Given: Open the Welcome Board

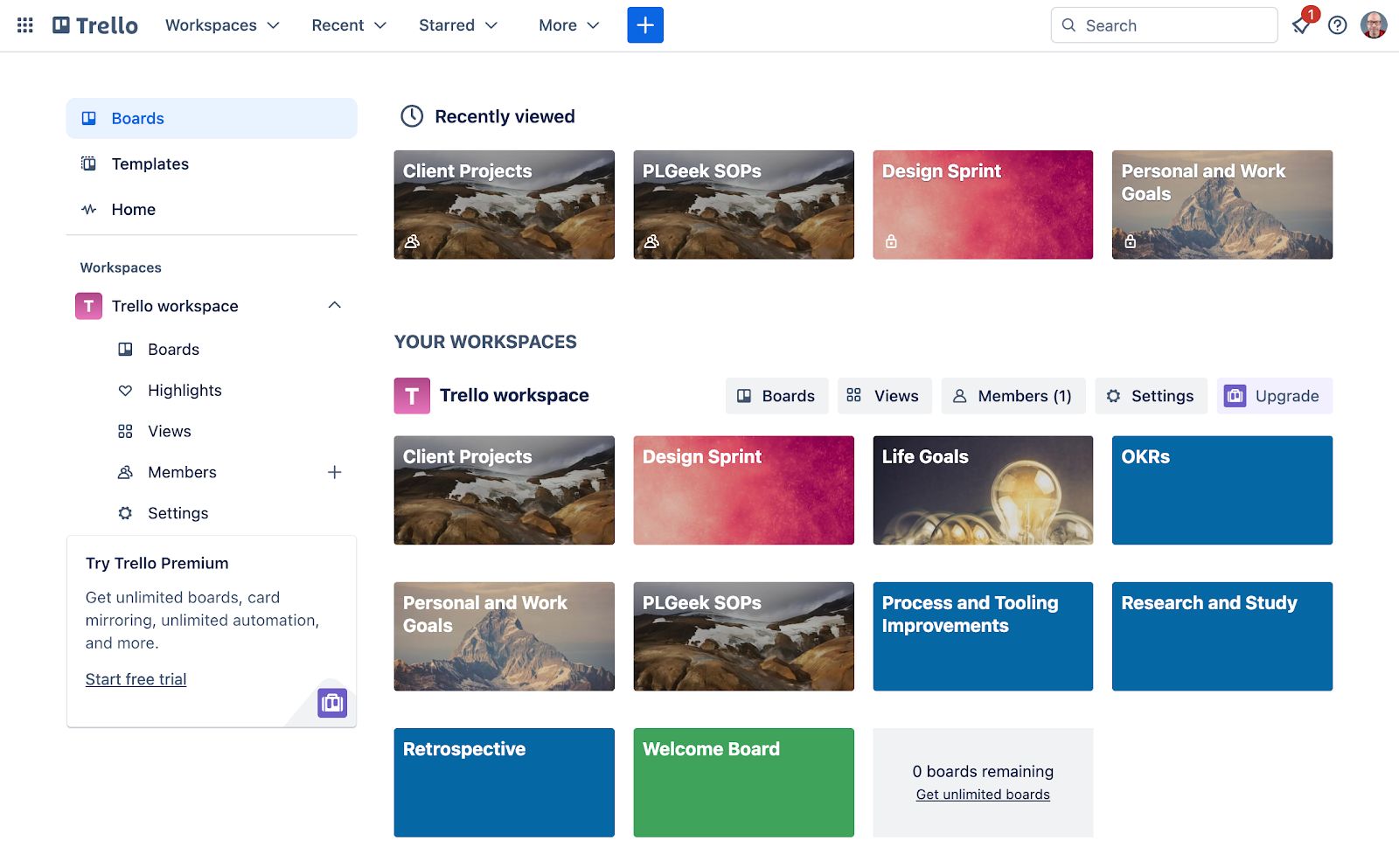Looking at the screenshot, I should (x=744, y=782).
